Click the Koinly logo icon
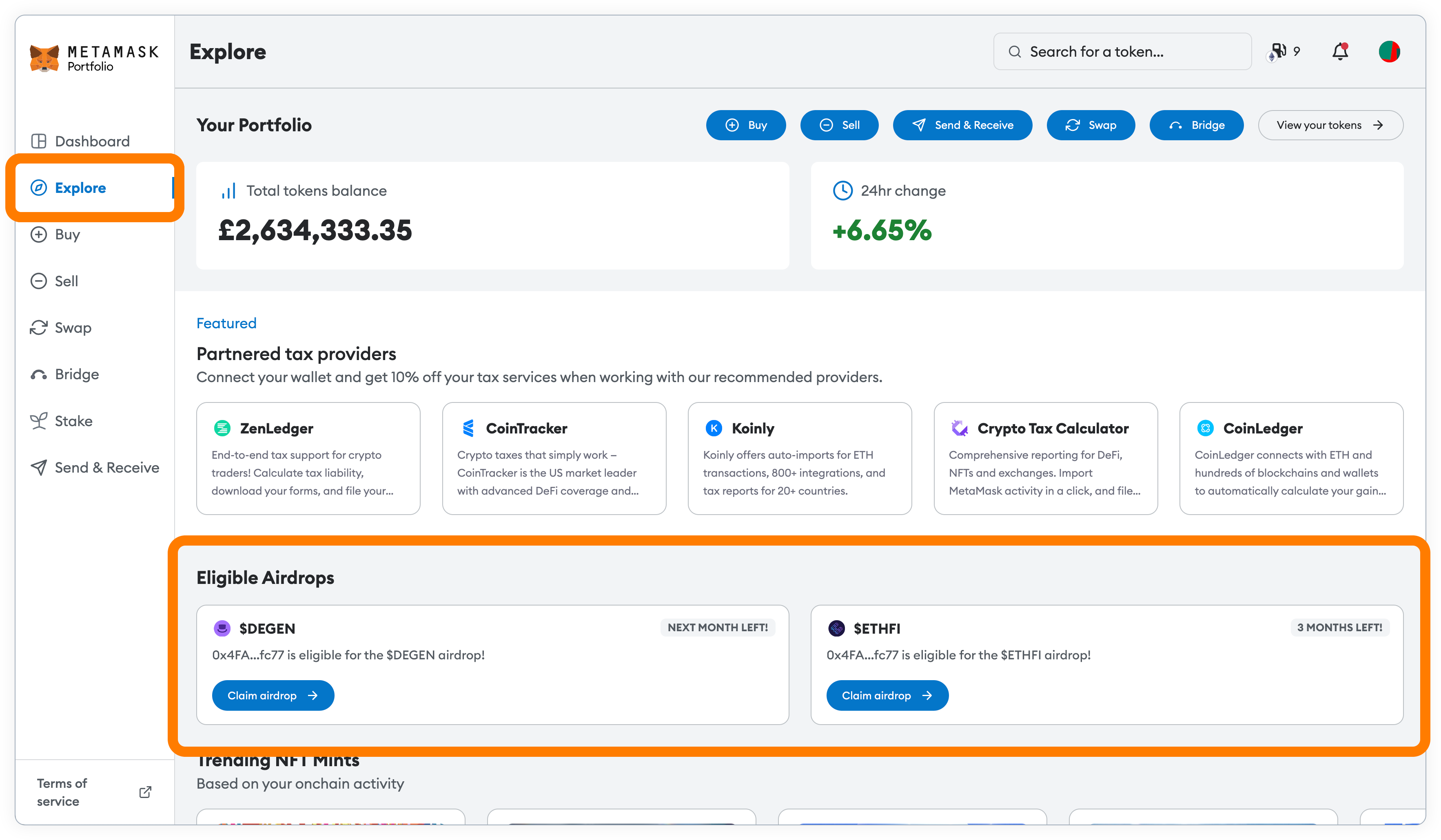 [x=714, y=428]
